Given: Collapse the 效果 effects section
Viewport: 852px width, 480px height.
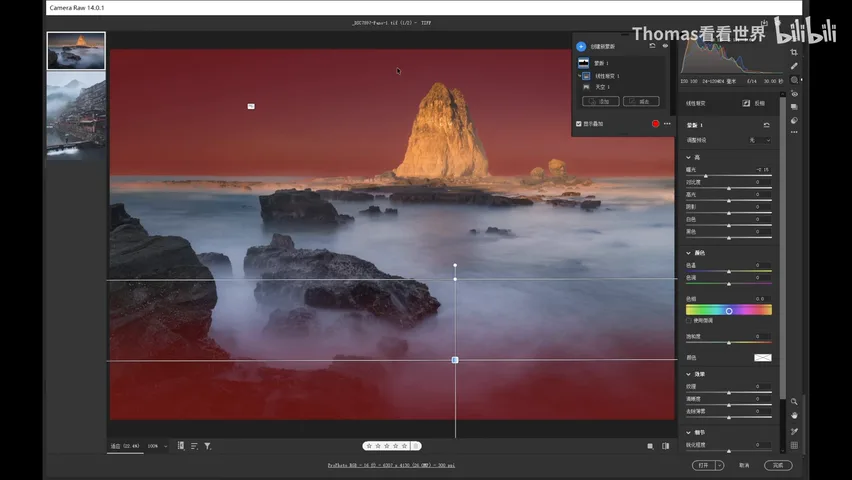Looking at the screenshot, I should coord(688,375).
